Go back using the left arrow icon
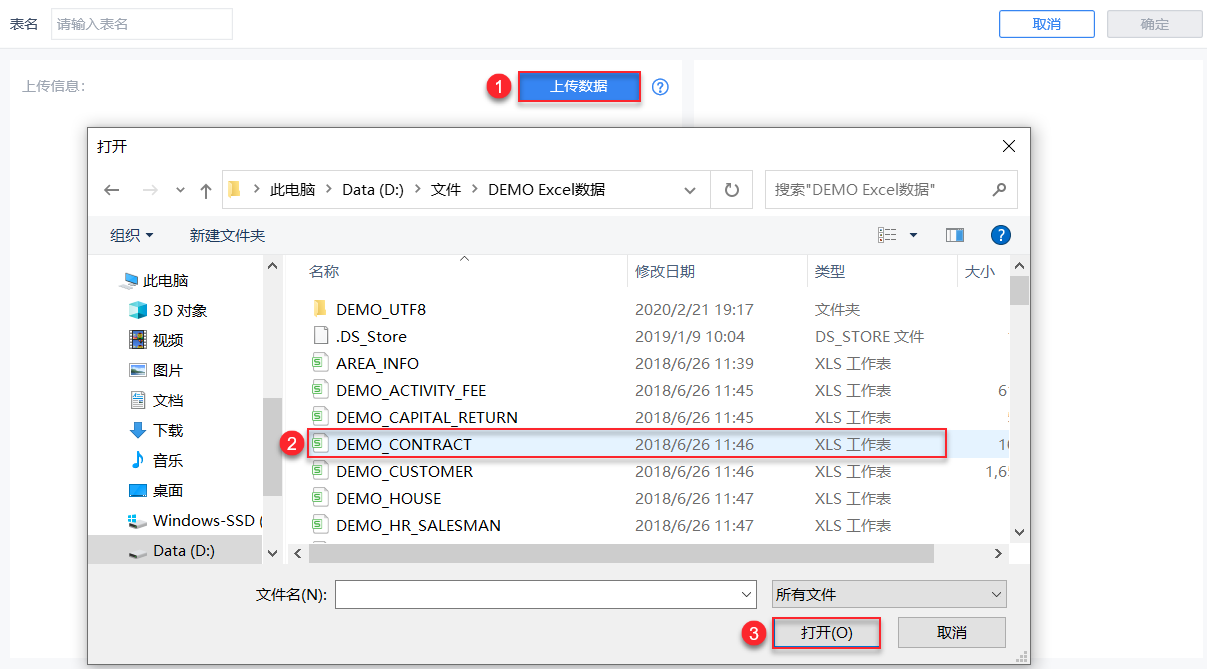Viewport: 1207px width, 669px height. (x=112, y=190)
